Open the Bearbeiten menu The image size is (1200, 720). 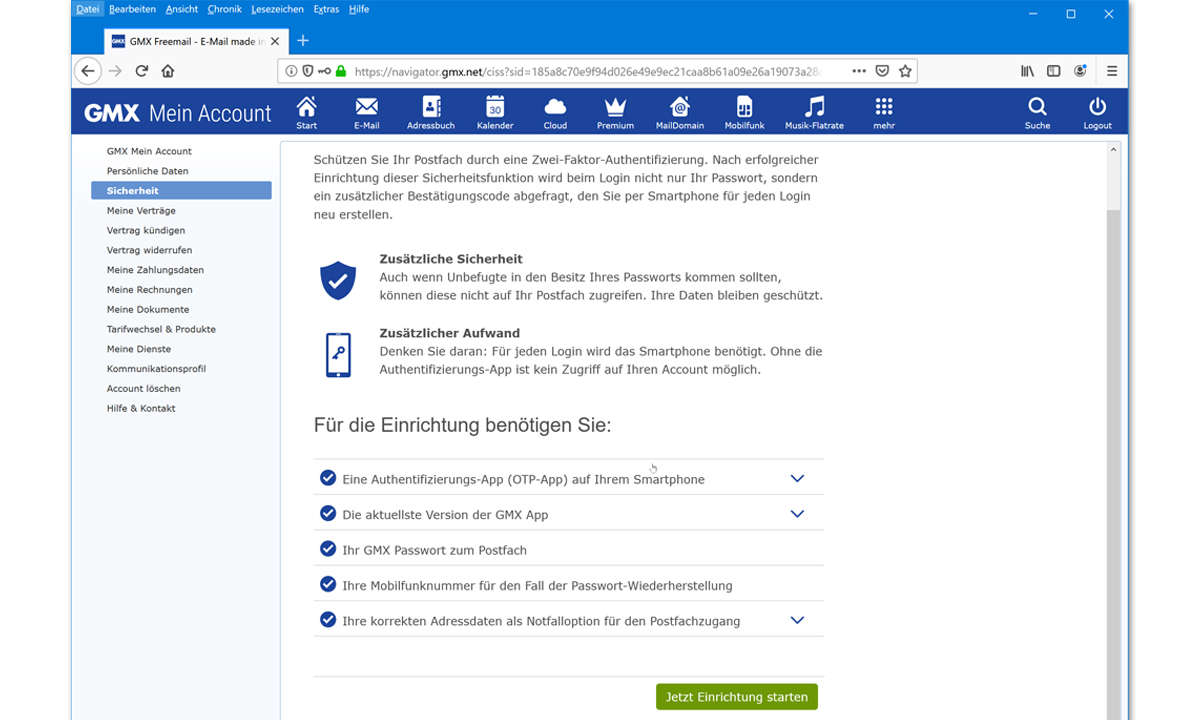click(x=130, y=9)
